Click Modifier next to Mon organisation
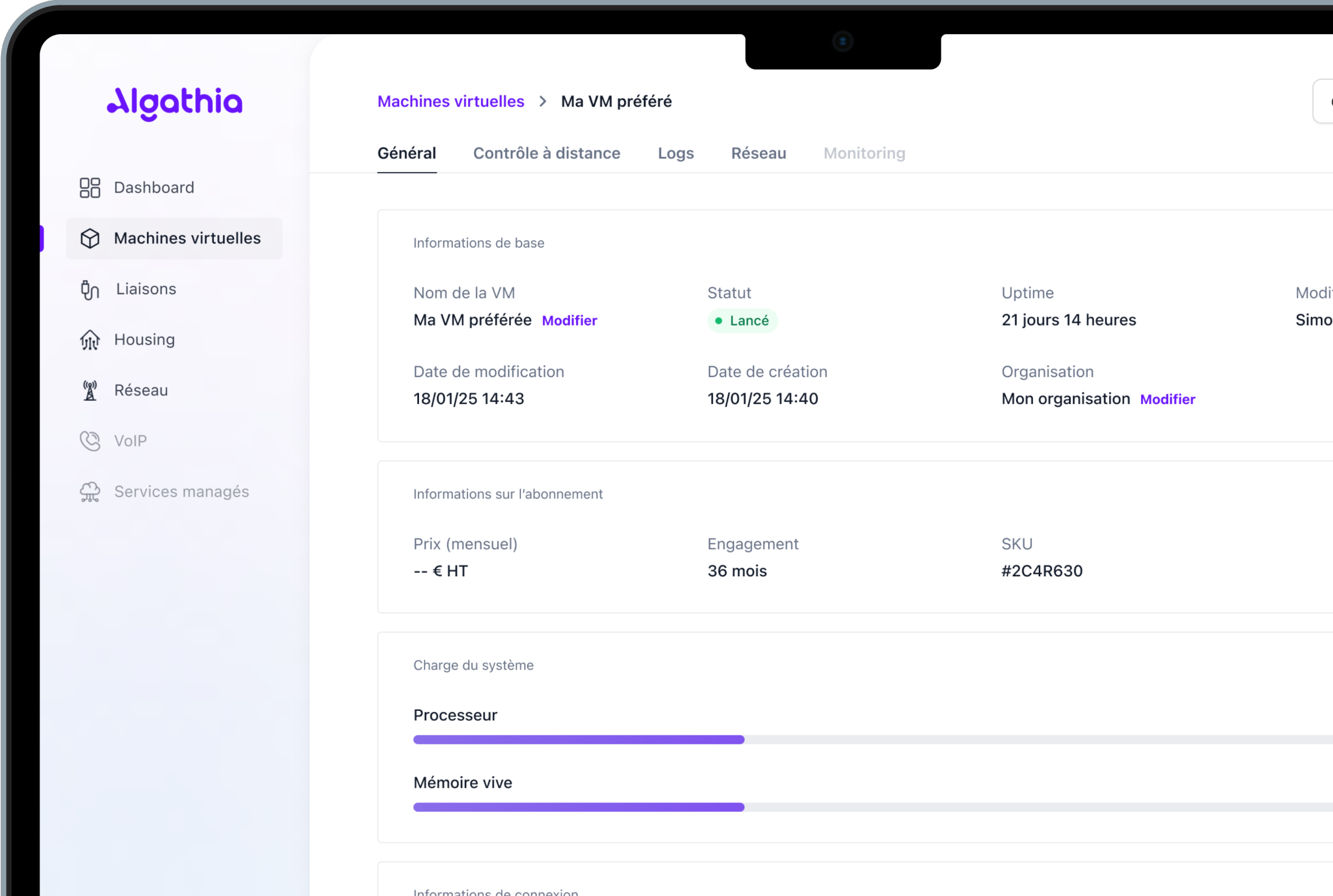Viewport: 1333px width, 896px height. coord(1167,400)
